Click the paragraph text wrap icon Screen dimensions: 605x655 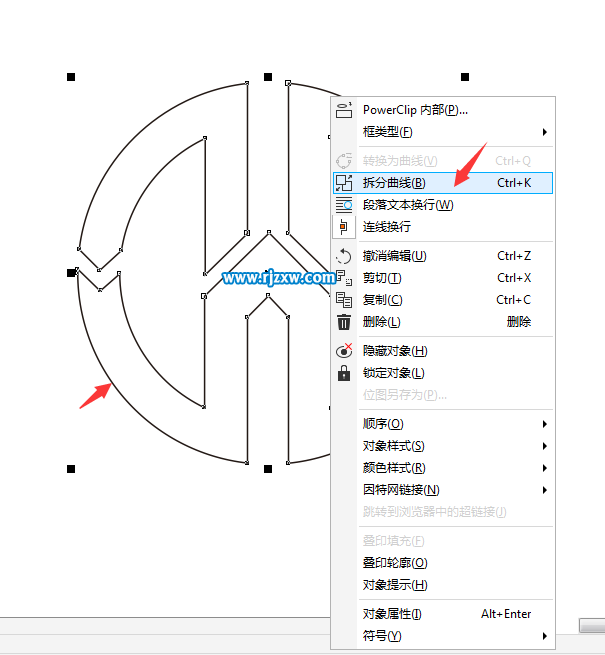[x=344, y=205]
